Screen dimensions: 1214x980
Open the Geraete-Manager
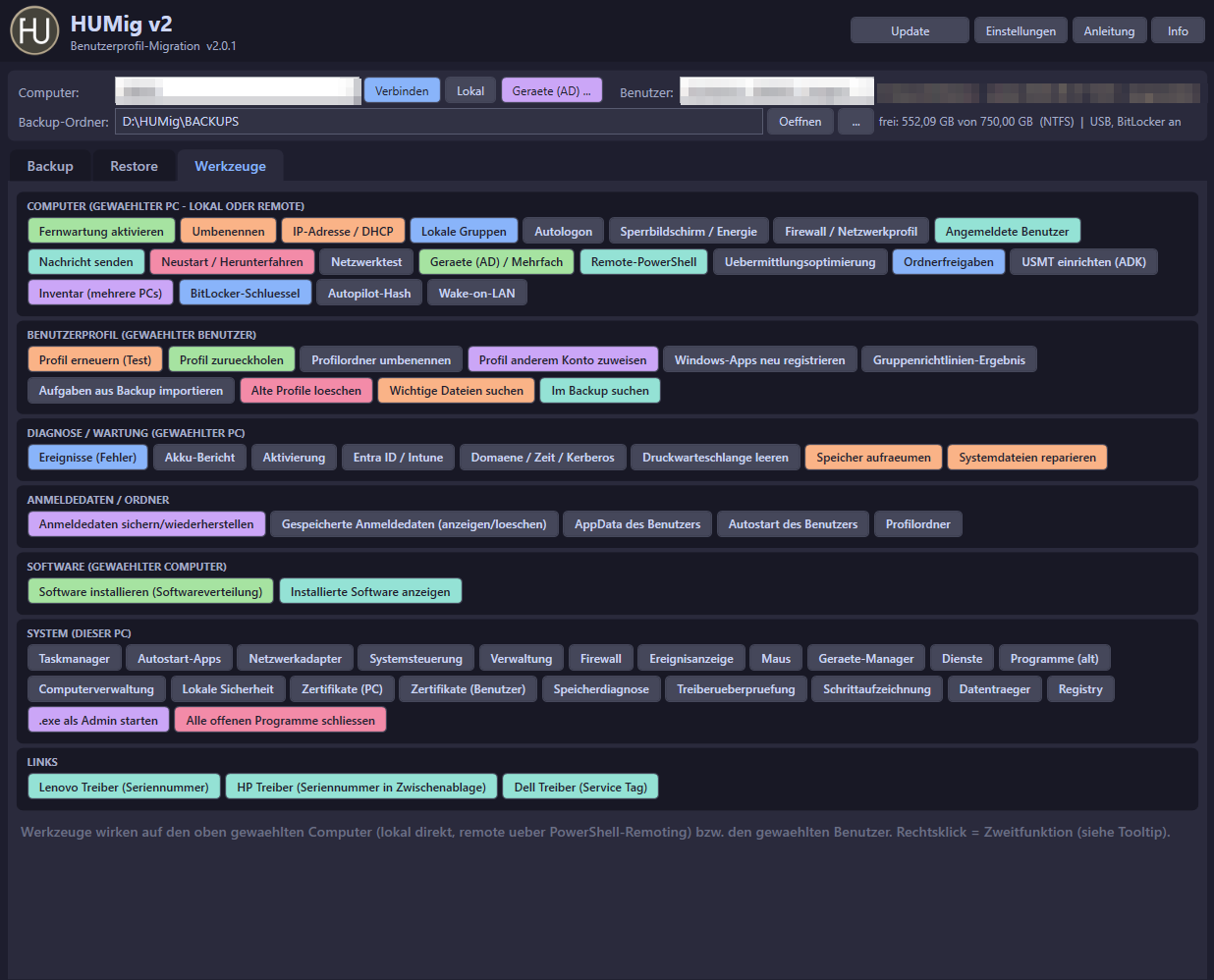866,659
